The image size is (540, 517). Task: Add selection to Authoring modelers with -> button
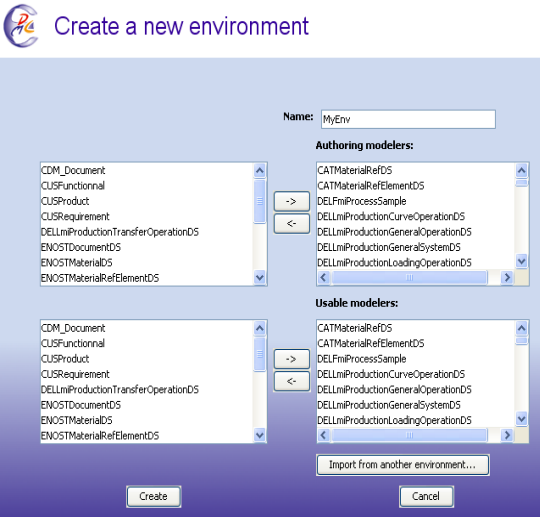pyautogui.click(x=292, y=201)
